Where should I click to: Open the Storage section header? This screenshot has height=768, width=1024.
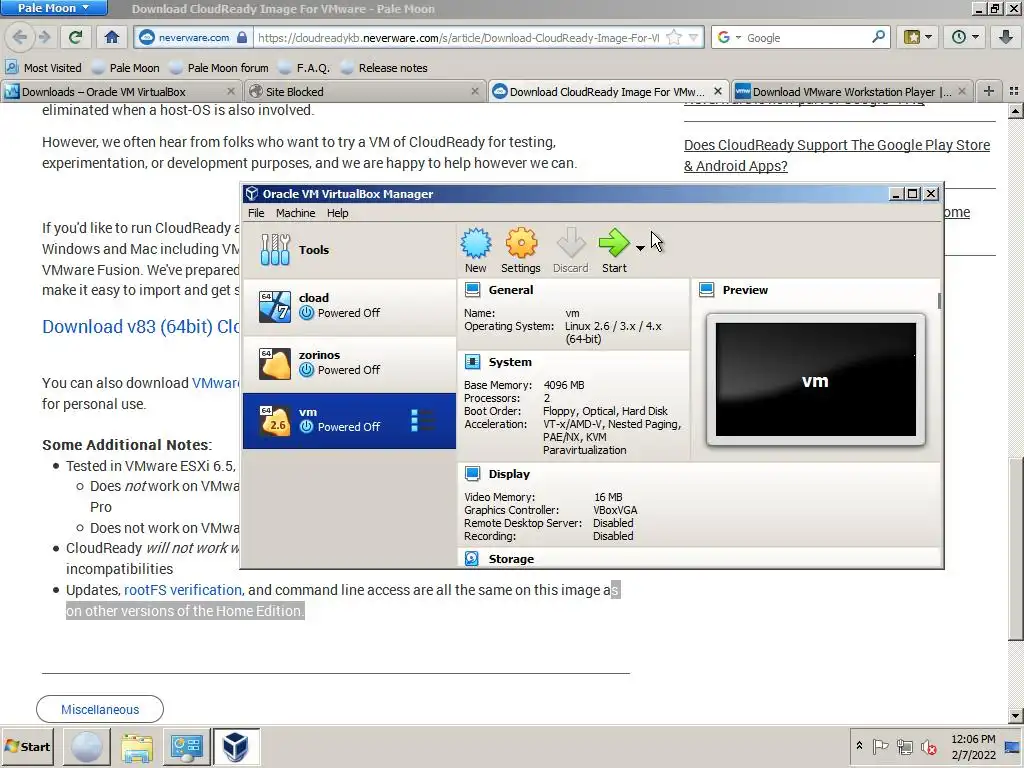(511, 559)
